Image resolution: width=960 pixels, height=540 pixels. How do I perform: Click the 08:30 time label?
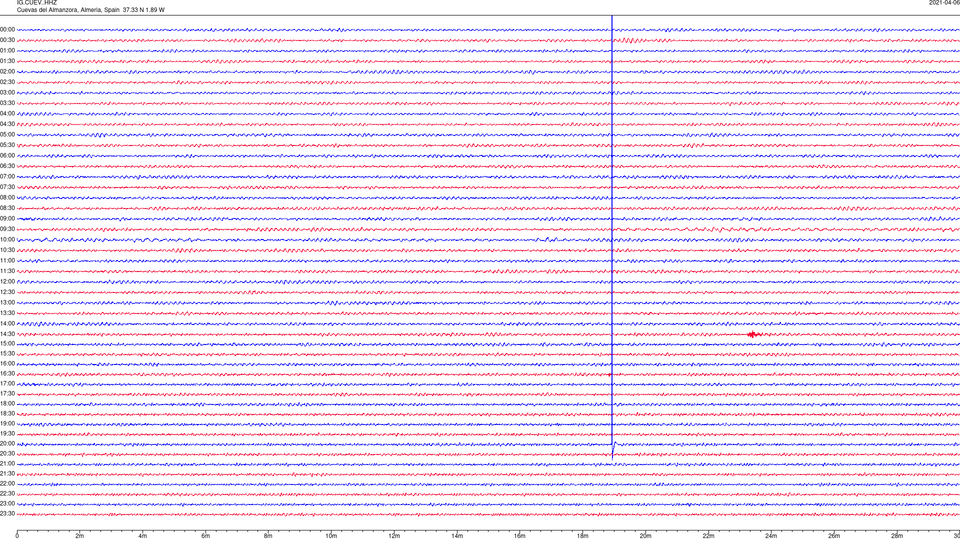(7, 208)
